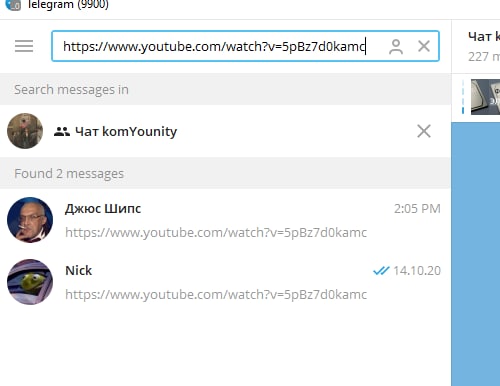Click the Telegram app icon in title bar

click(x=13, y=5)
